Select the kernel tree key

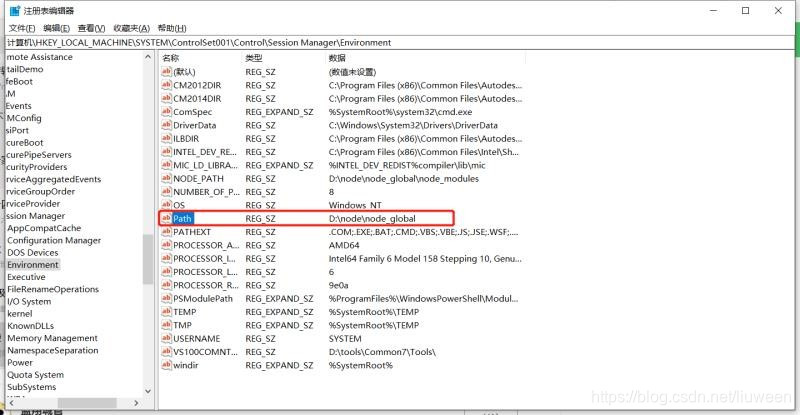pyautogui.click(x=19, y=313)
